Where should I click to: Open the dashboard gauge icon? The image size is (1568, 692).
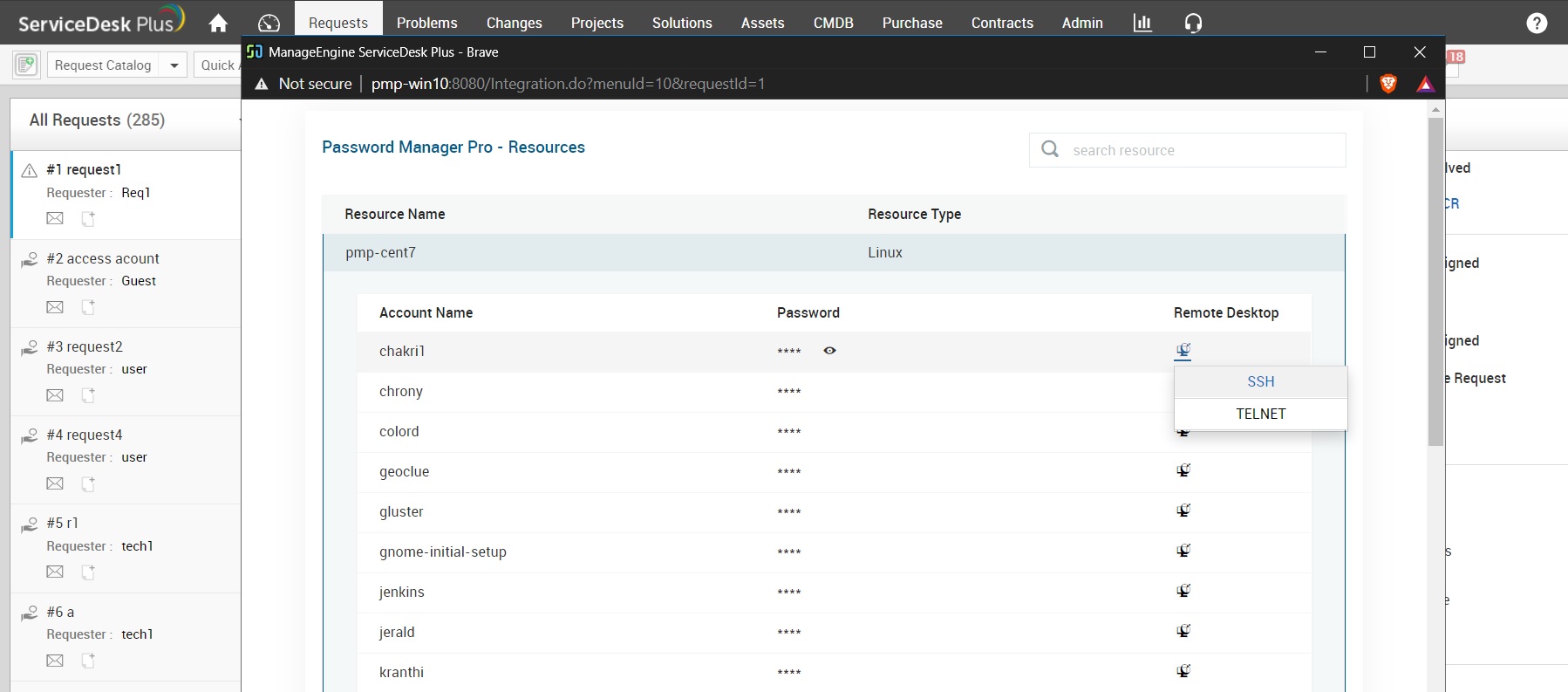pos(269,23)
